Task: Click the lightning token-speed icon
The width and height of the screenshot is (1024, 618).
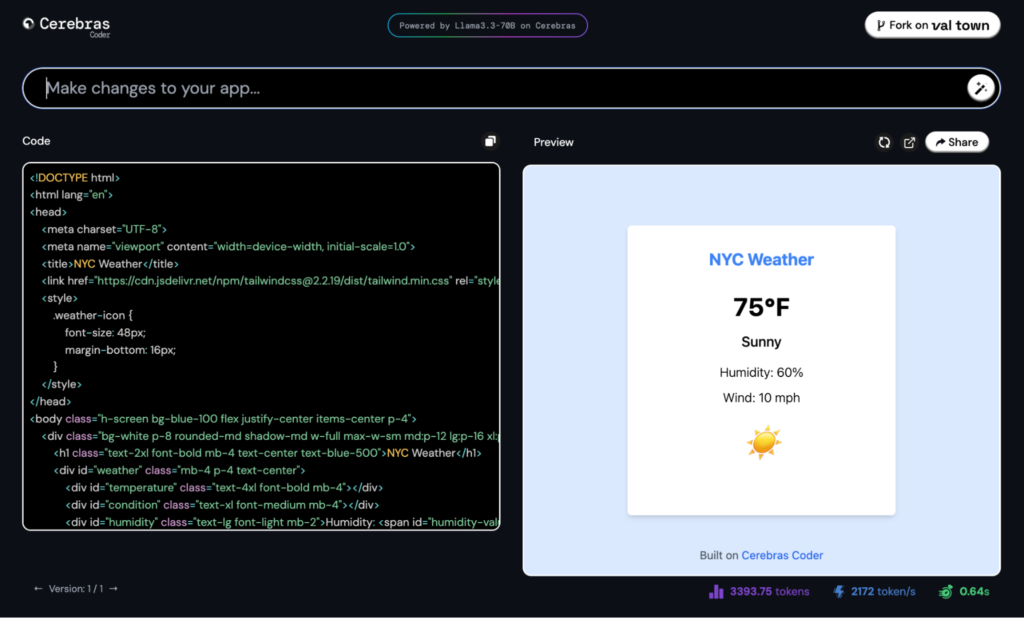Action: (838, 591)
